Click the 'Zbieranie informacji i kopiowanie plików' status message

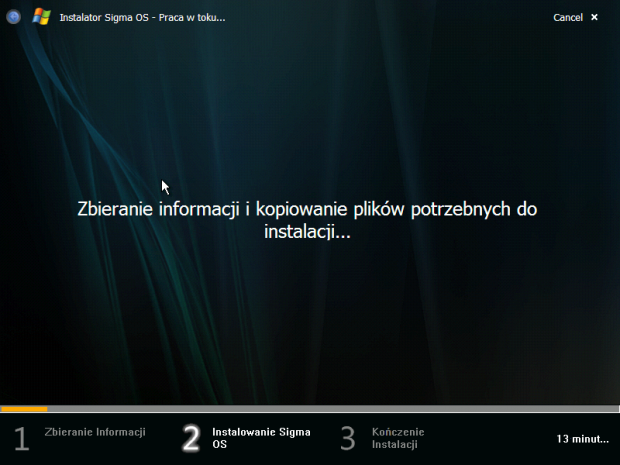(x=307, y=220)
